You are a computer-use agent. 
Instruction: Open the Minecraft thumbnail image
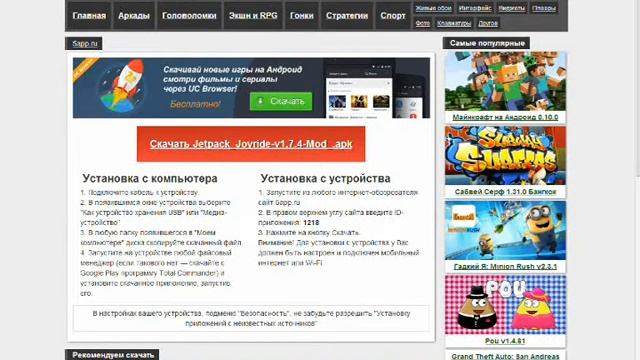pos(505,81)
